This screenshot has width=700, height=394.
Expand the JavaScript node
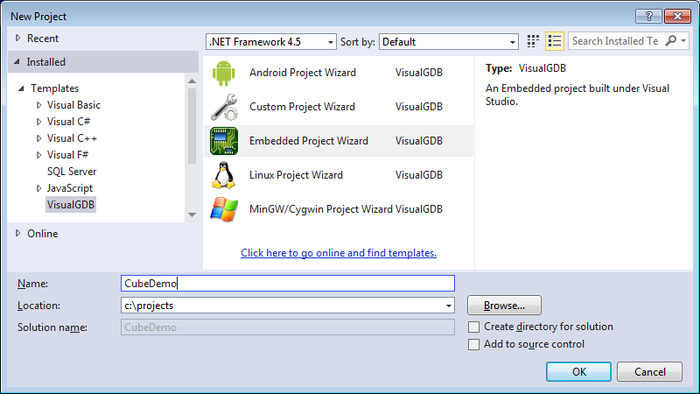point(39,189)
